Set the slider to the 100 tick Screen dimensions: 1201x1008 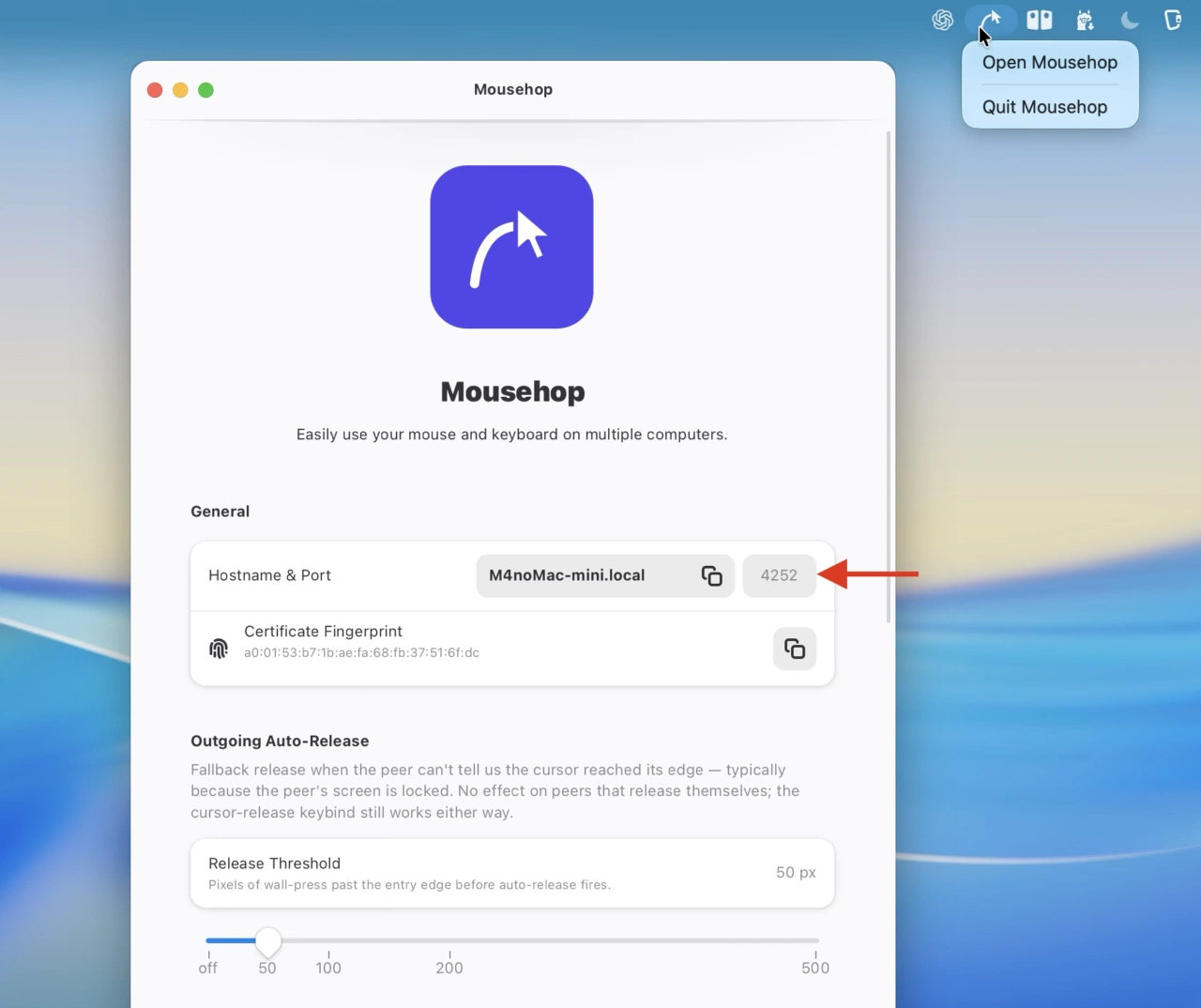[328, 940]
